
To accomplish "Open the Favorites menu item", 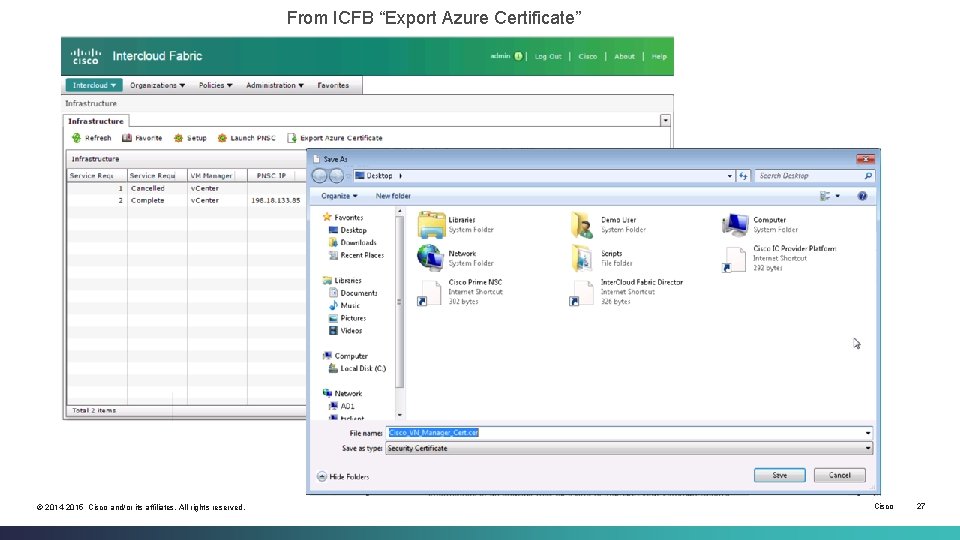I will pos(333,85).
